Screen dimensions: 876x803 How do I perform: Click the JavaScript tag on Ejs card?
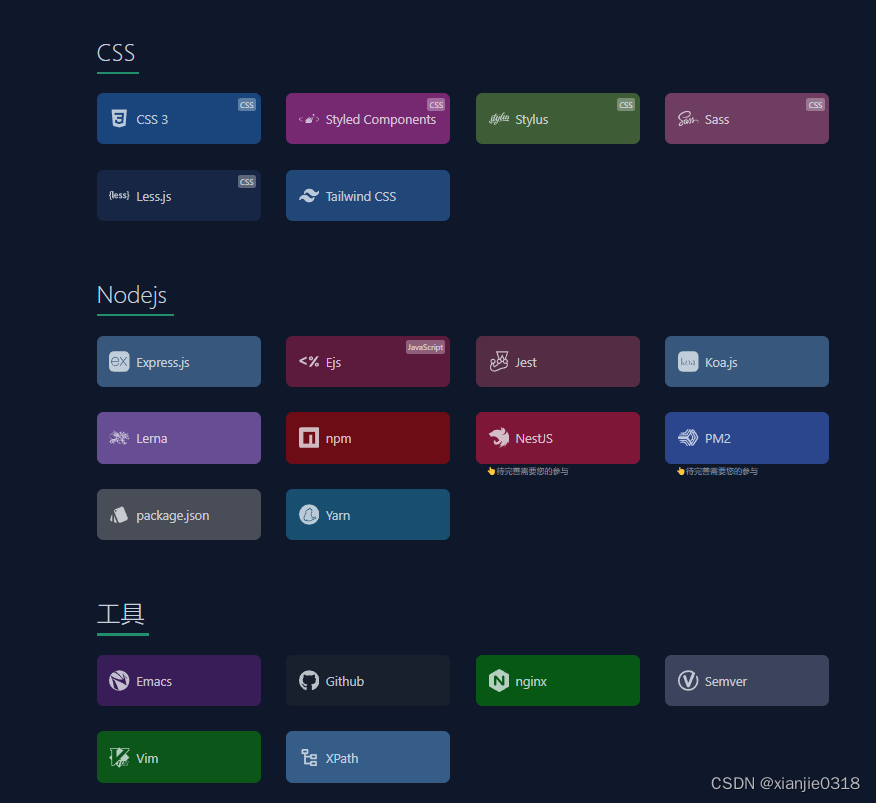[425, 347]
